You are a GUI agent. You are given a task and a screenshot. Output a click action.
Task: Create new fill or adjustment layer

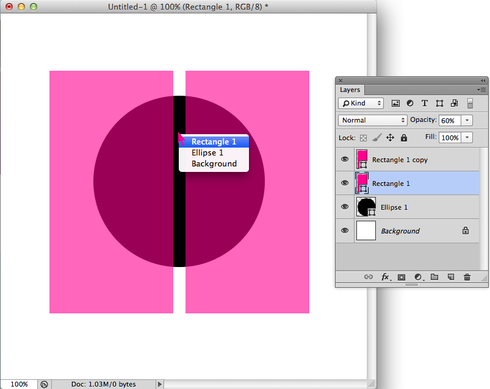click(418, 277)
